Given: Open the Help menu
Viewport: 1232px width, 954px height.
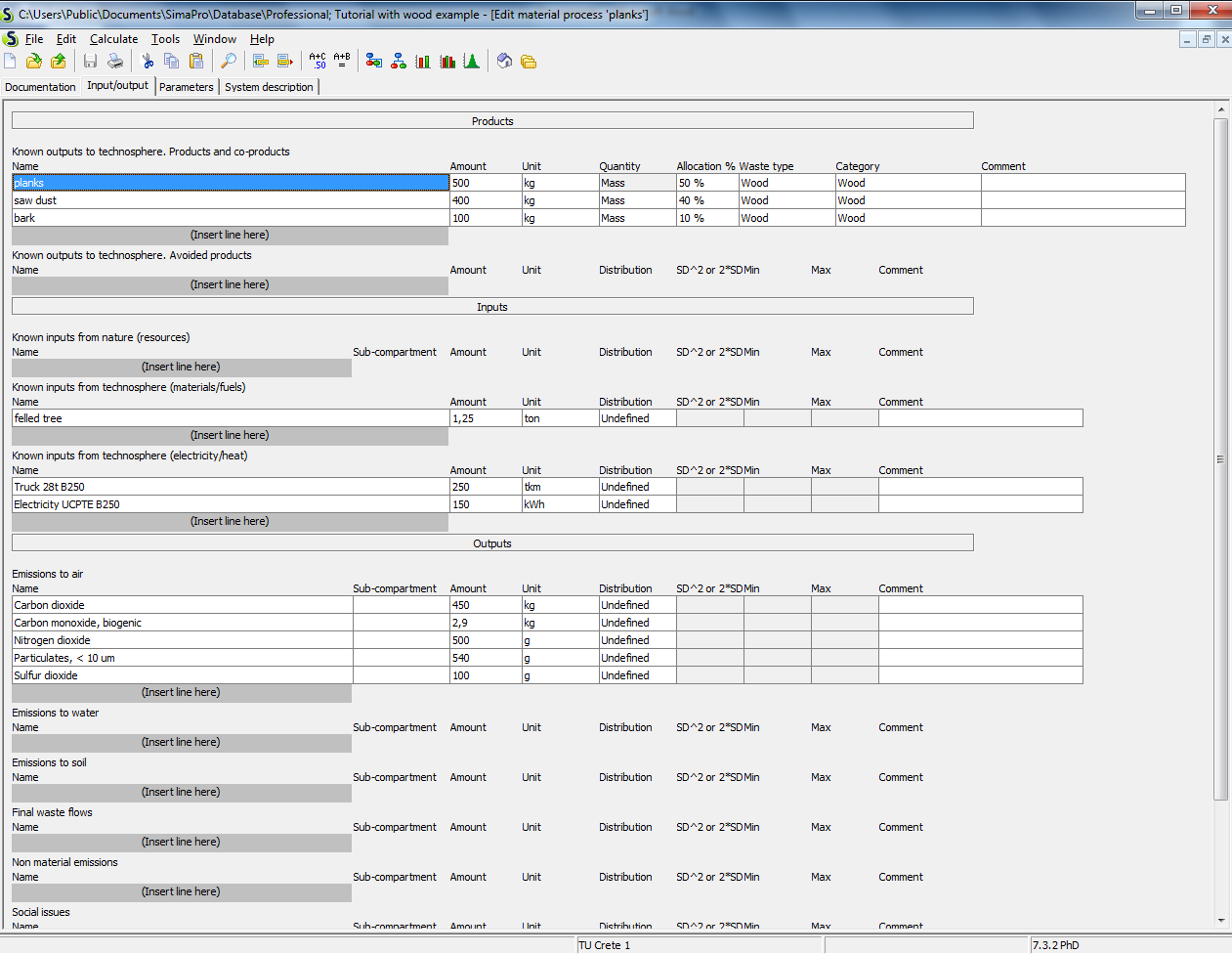Looking at the screenshot, I should coord(262,39).
